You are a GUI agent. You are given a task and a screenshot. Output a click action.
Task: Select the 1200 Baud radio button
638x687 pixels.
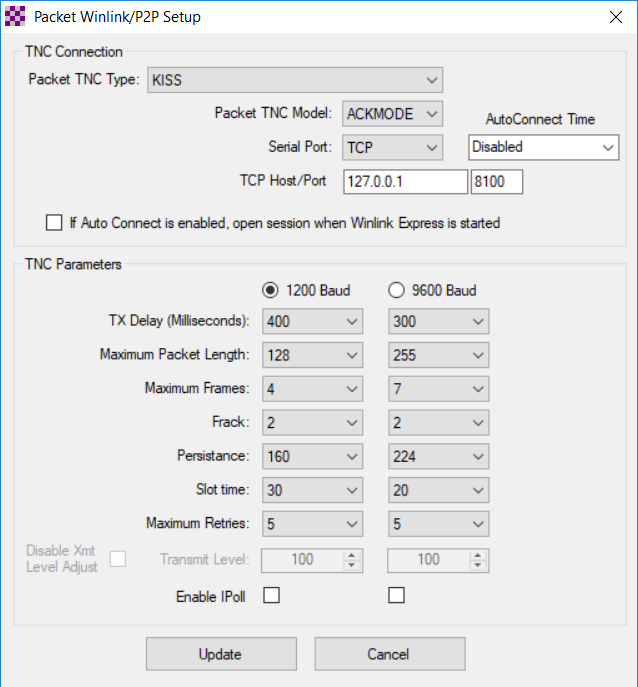pyautogui.click(x=270, y=290)
